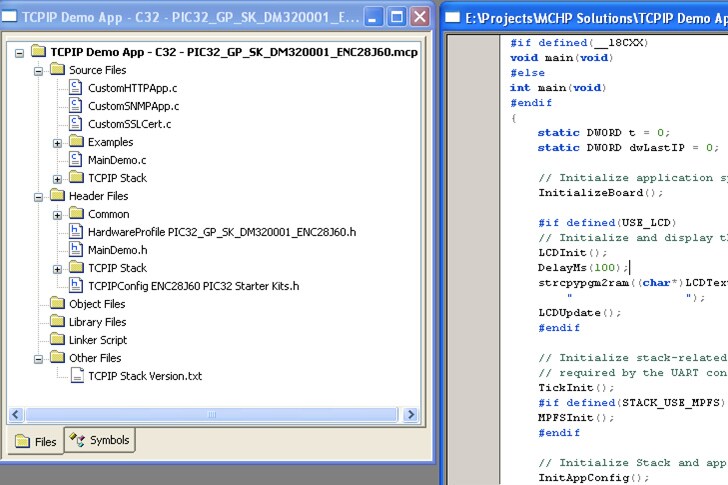This screenshot has width=728, height=485.
Task: Maximize the project window
Action: pos(396,17)
